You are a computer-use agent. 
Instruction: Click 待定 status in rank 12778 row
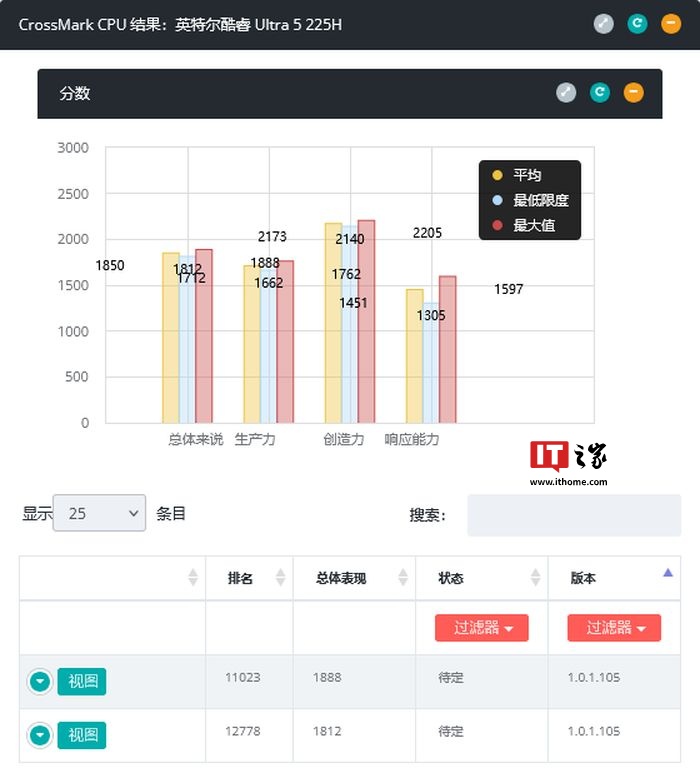[x=451, y=731]
